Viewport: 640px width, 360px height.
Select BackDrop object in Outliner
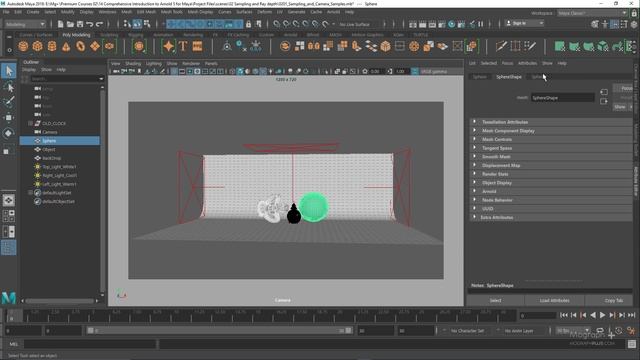click(52, 158)
